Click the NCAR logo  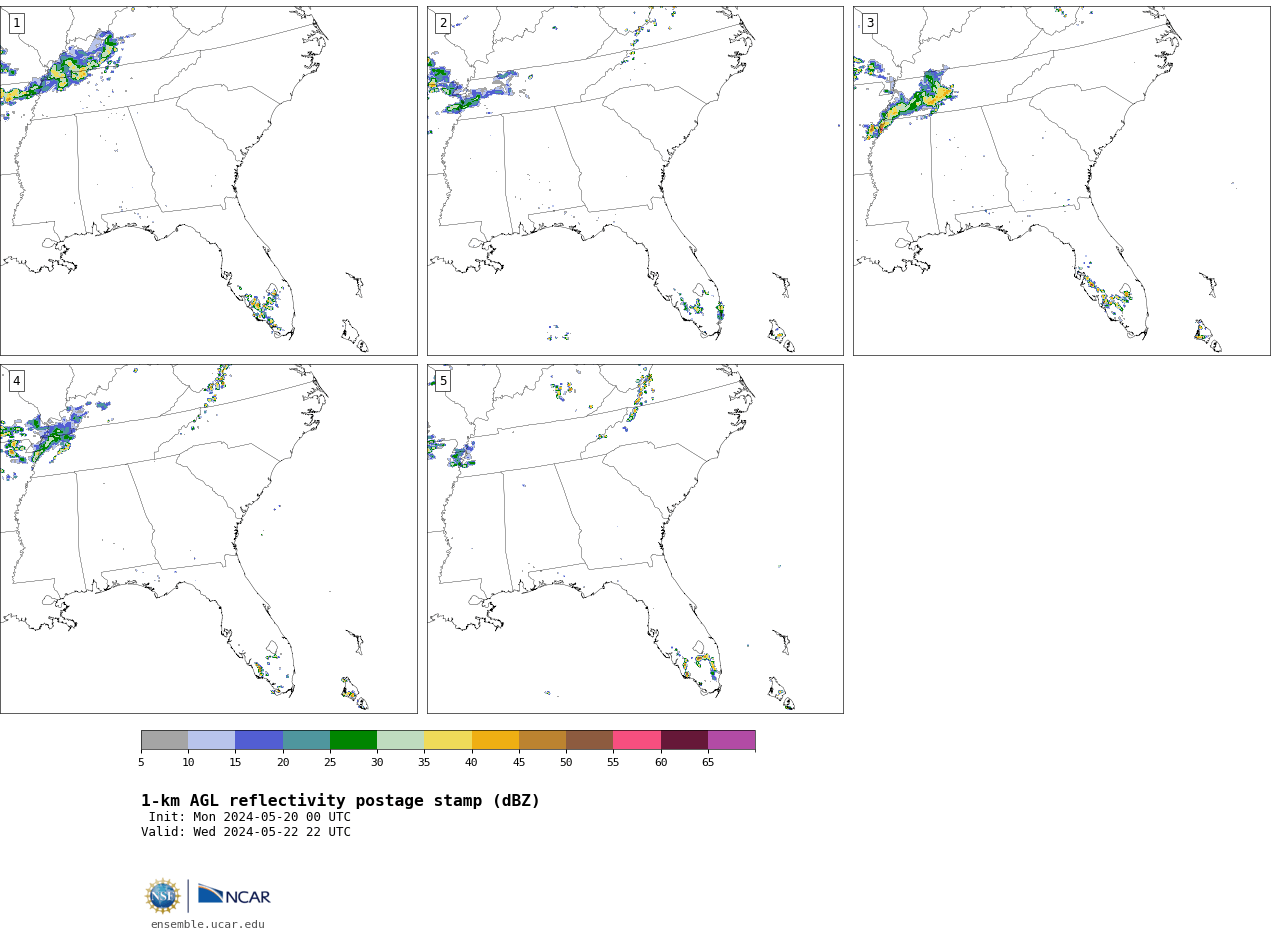234,895
